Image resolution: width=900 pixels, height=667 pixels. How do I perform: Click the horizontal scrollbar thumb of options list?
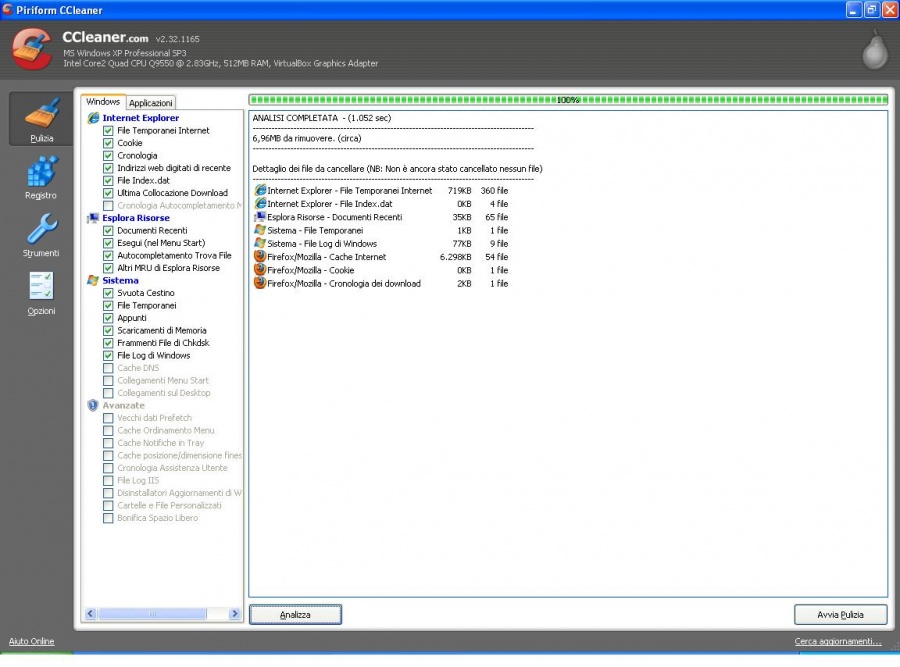(152, 614)
